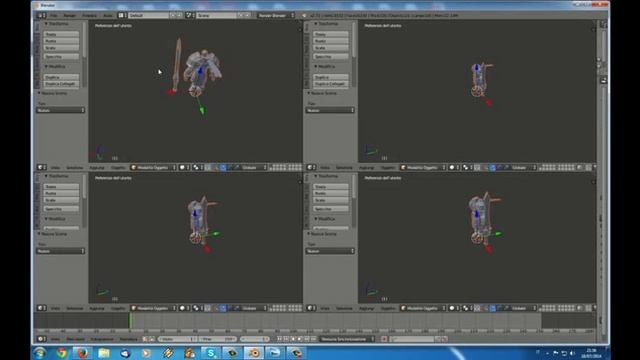Open Modalità Oggetto dropdown in top-right view
Viewport: 640px width, 360px height.
pos(423,167)
